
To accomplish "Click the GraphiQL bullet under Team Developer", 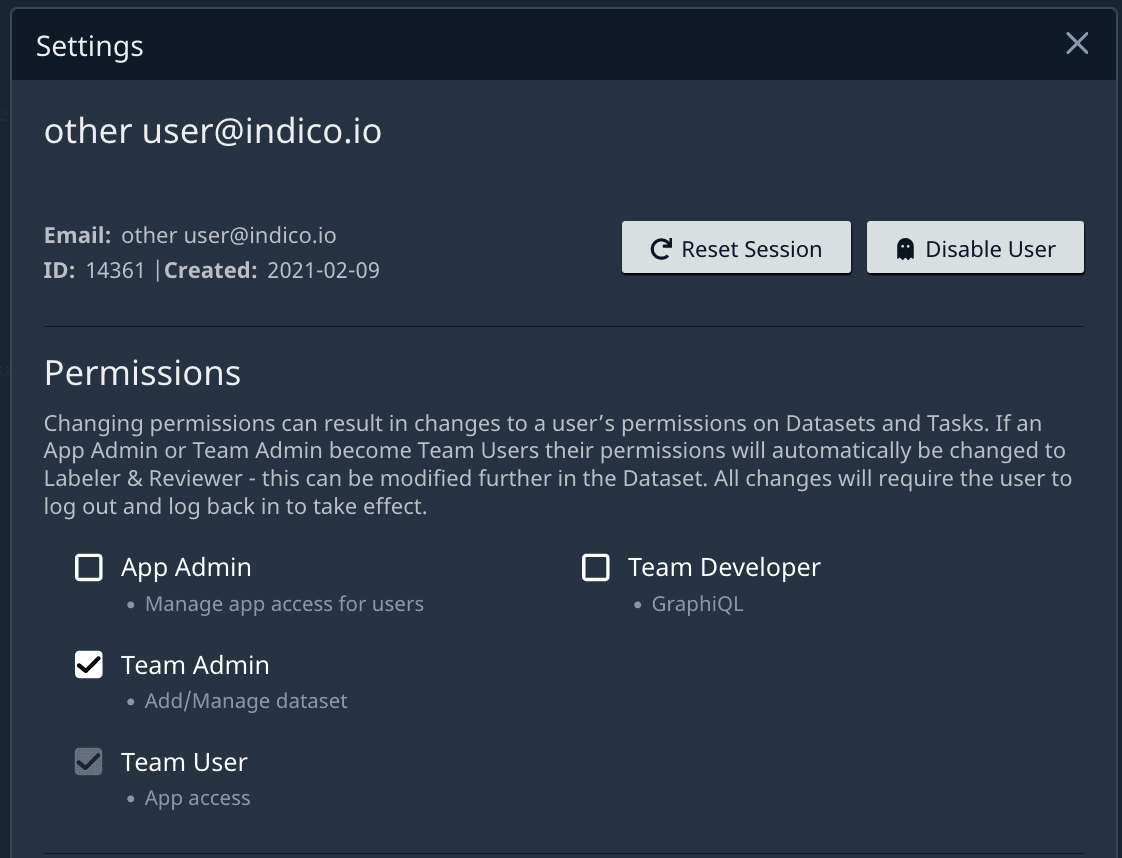I will pyautogui.click(x=697, y=604).
